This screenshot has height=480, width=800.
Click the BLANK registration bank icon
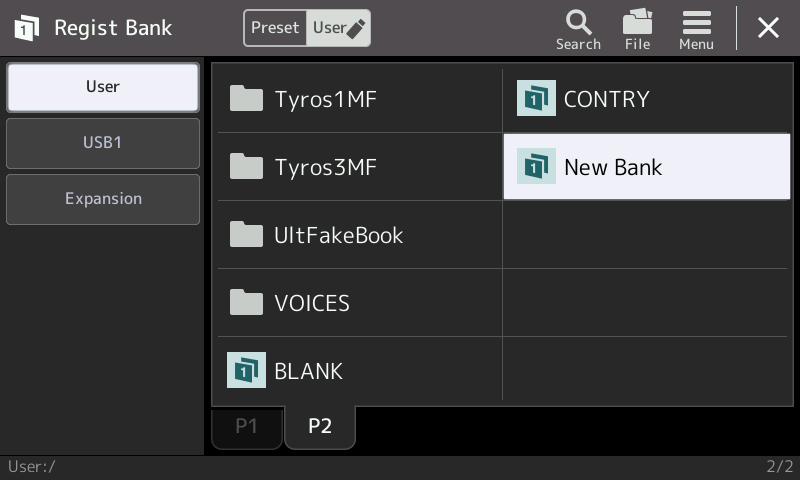(246, 370)
